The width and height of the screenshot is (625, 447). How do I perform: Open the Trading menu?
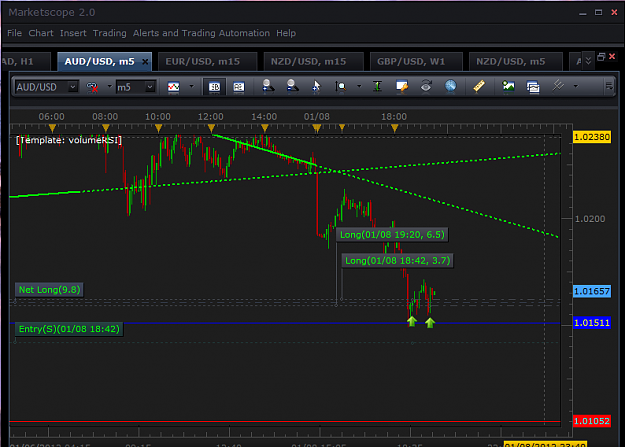pos(110,33)
